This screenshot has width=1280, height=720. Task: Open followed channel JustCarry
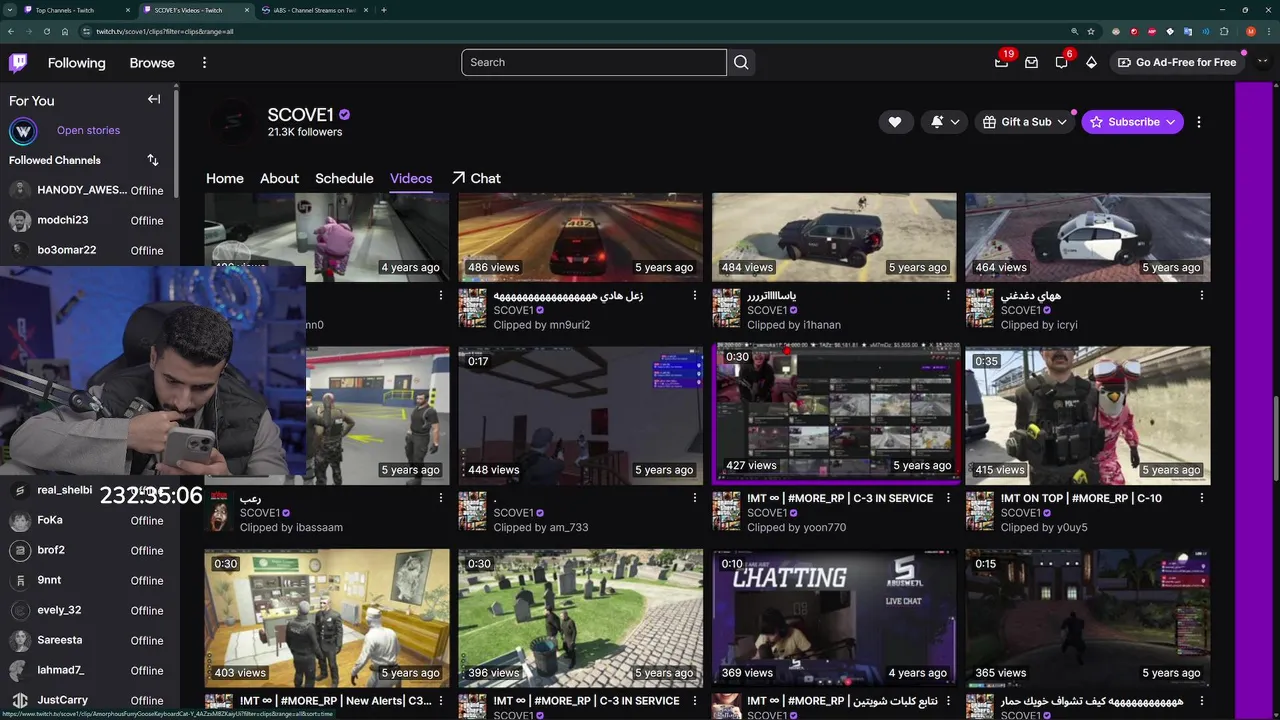(88, 700)
